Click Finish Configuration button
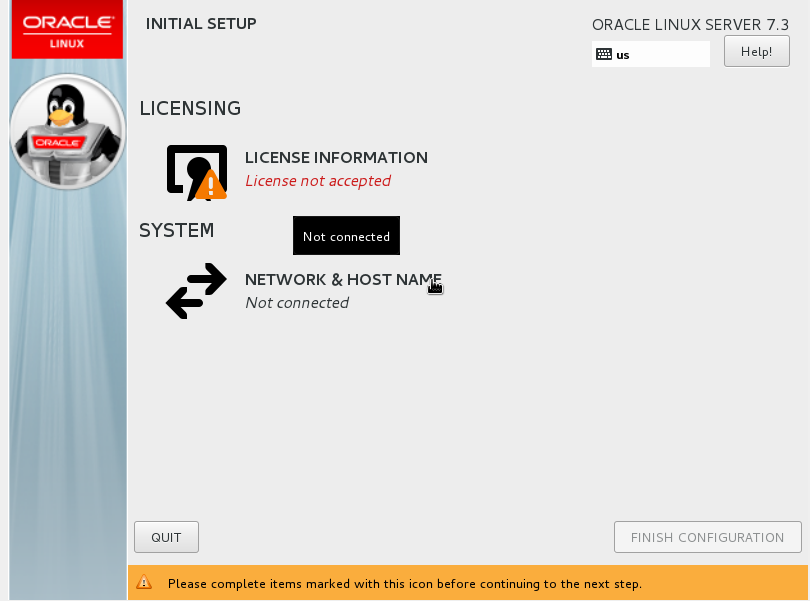Viewport: 810px width, 601px height. (x=708, y=537)
